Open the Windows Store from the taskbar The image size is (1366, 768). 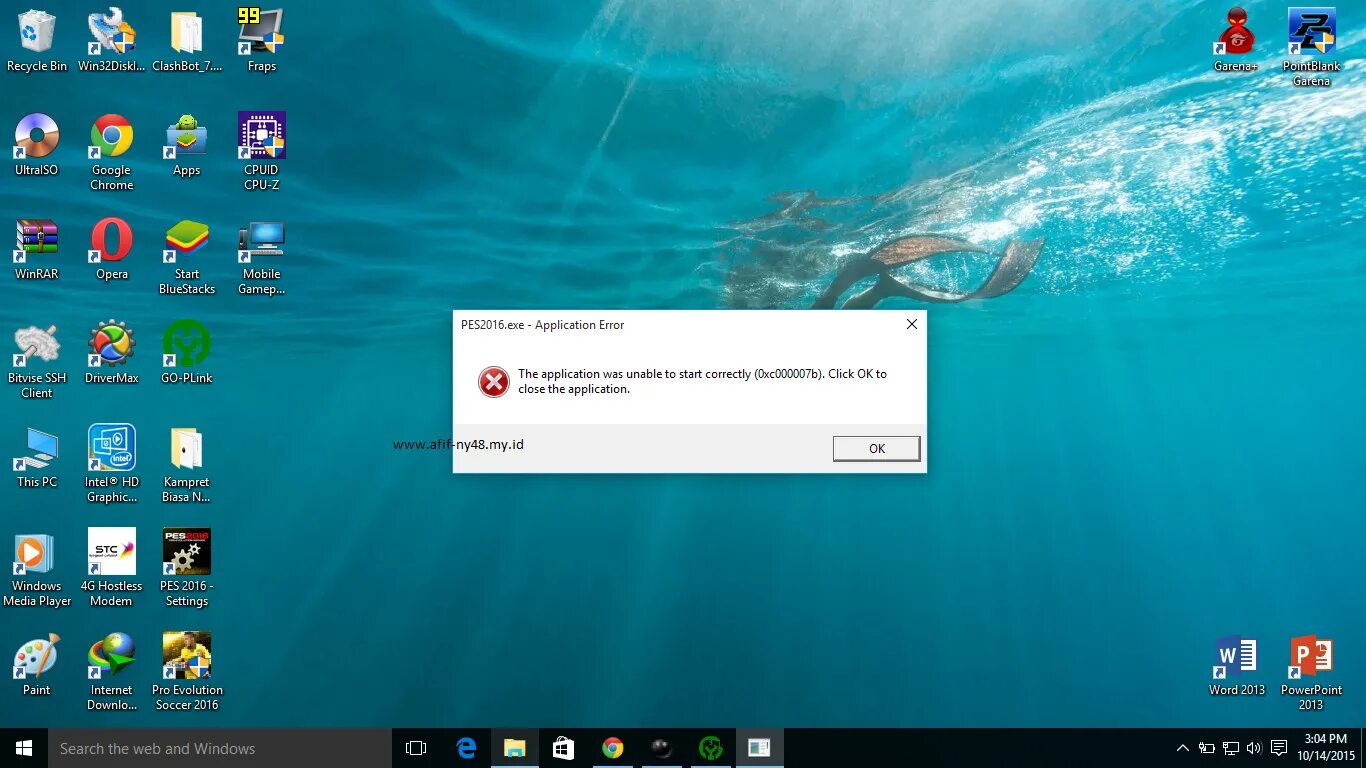(x=564, y=748)
